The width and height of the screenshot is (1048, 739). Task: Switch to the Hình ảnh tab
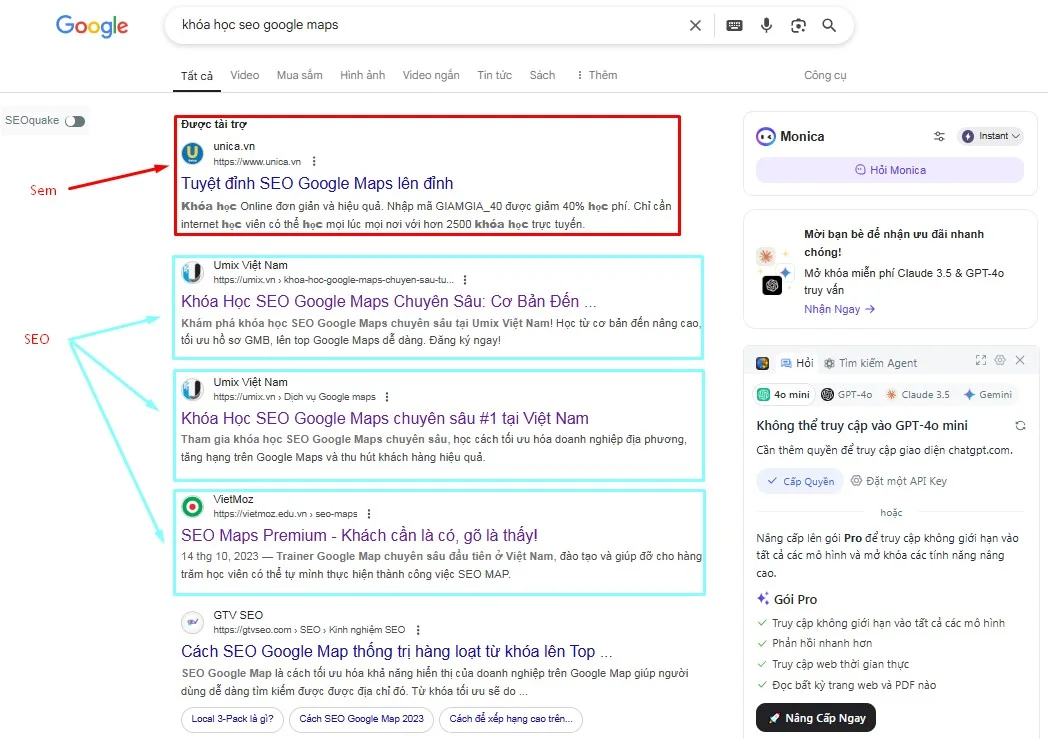point(362,76)
